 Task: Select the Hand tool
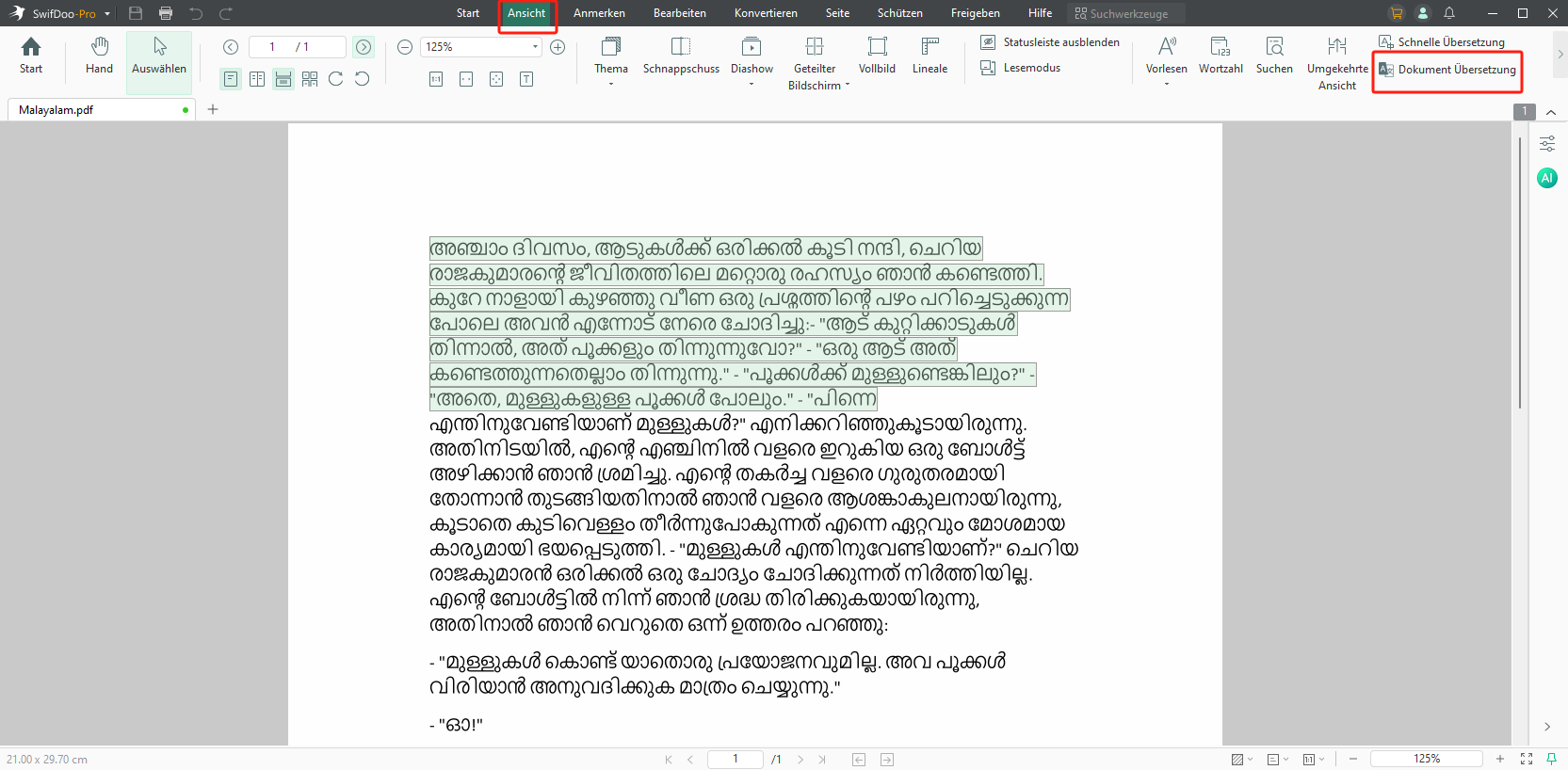(99, 56)
